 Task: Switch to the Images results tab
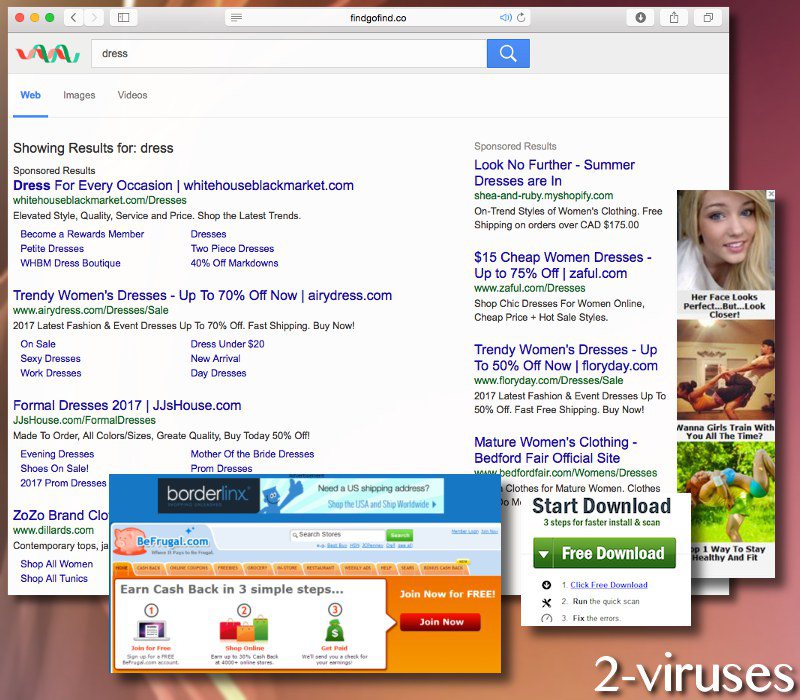[x=79, y=95]
